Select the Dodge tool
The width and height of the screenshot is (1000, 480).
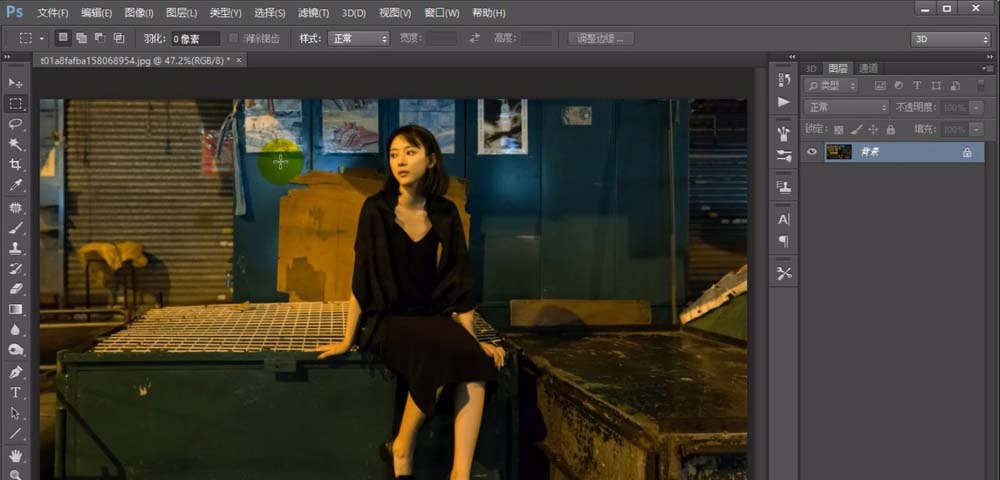16,349
